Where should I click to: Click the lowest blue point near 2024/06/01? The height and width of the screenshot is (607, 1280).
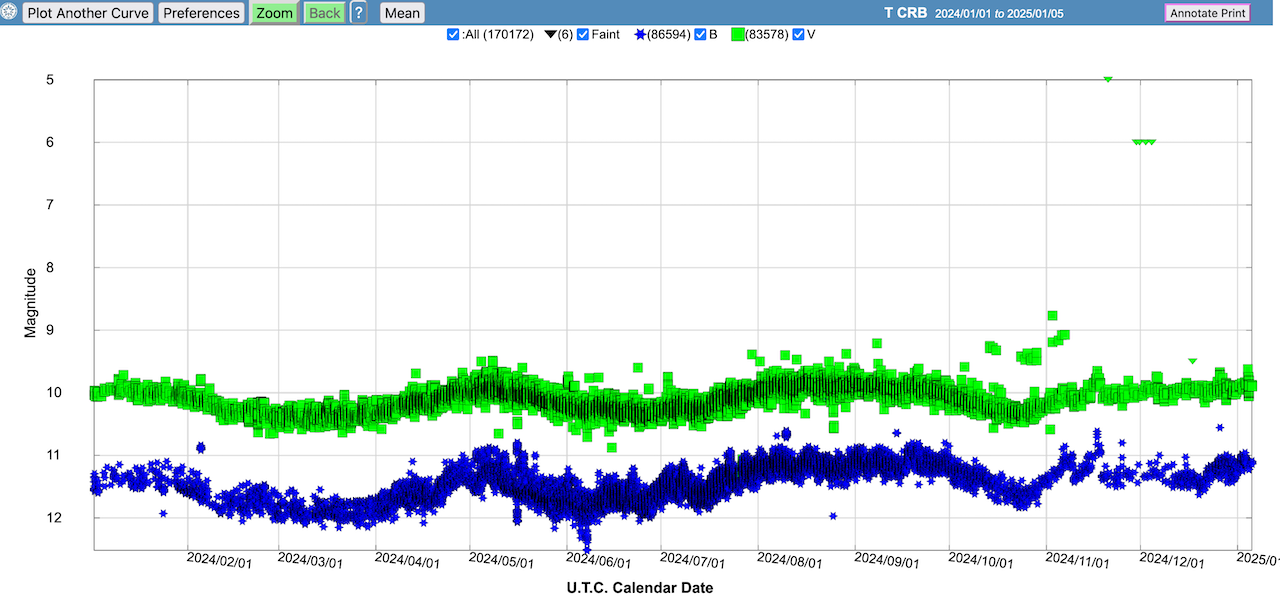[x=586, y=548]
